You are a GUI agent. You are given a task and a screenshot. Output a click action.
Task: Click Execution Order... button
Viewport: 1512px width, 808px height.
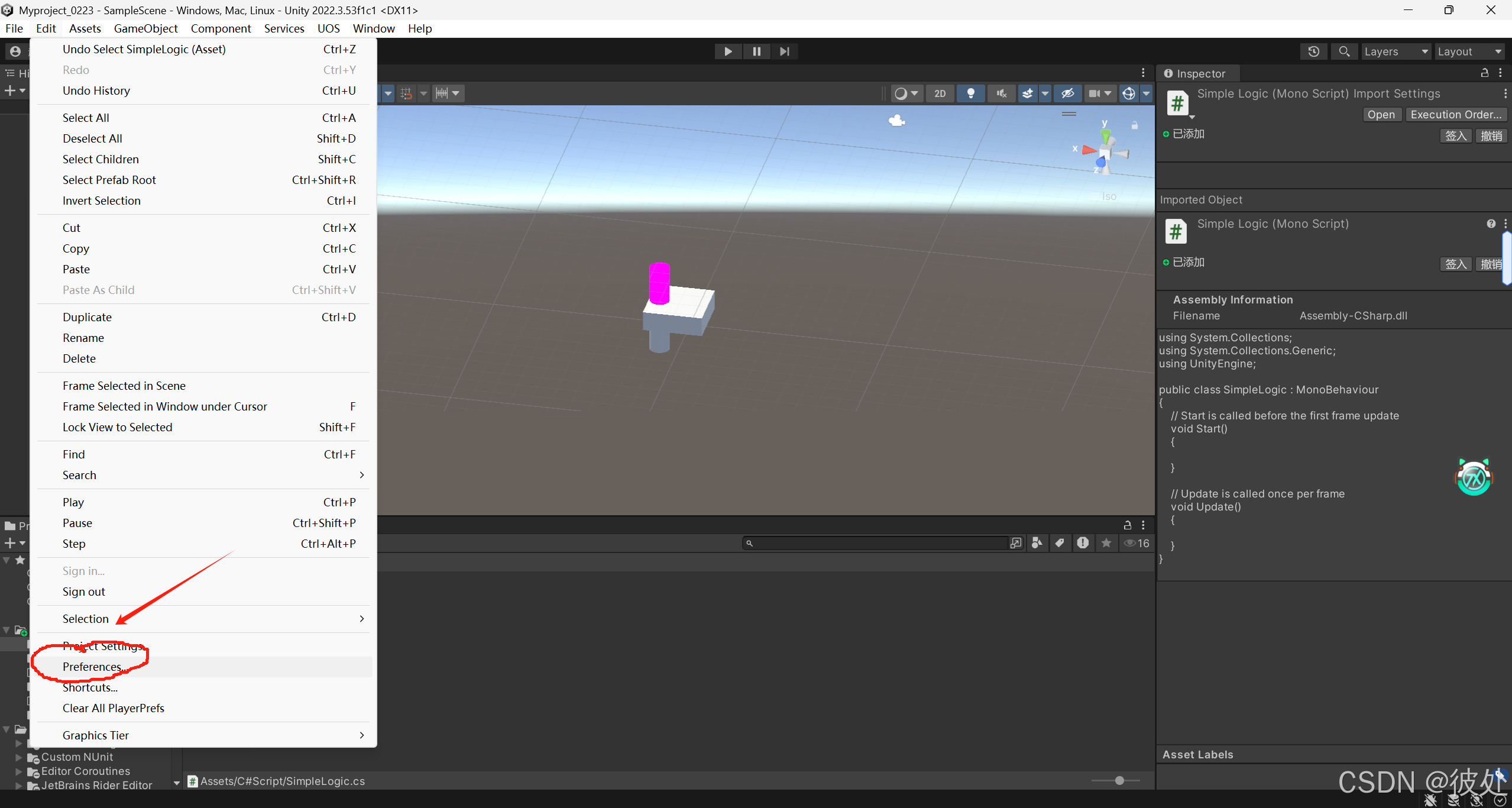coord(1455,115)
